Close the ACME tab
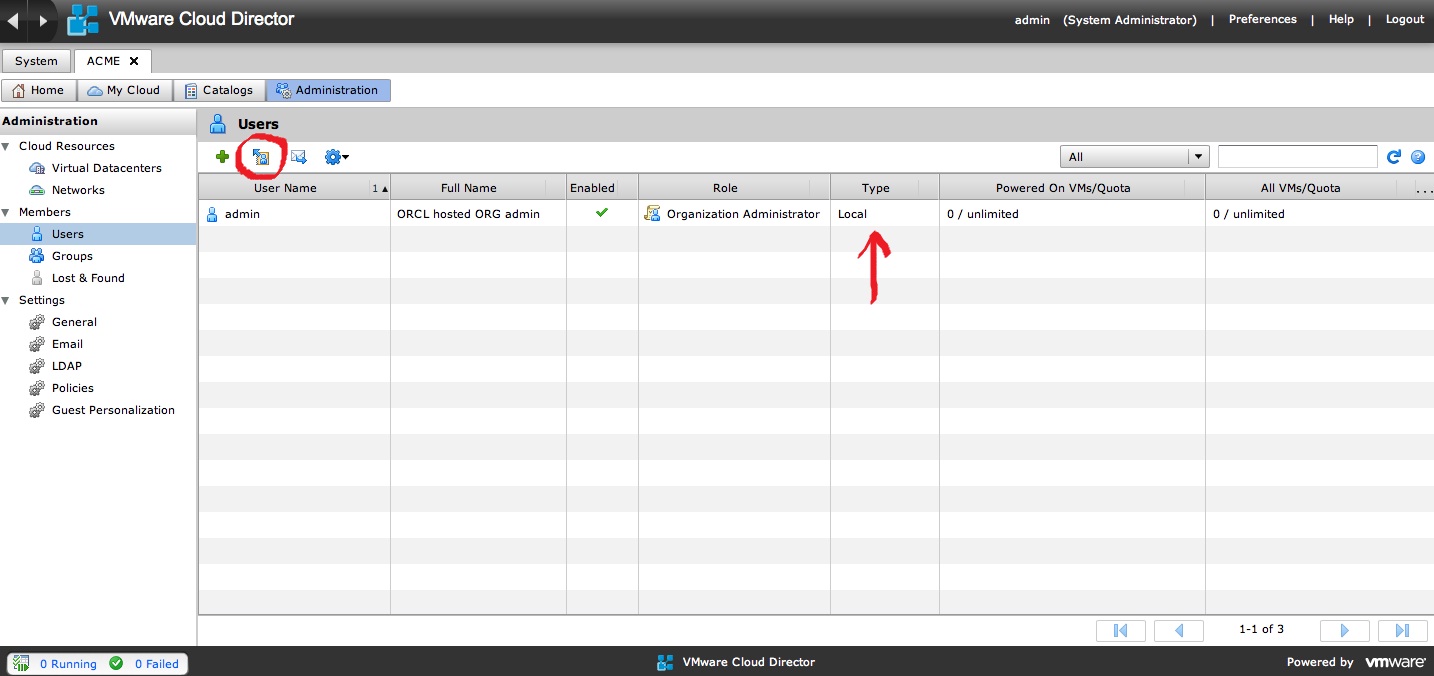1434x676 pixels. click(x=134, y=61)
